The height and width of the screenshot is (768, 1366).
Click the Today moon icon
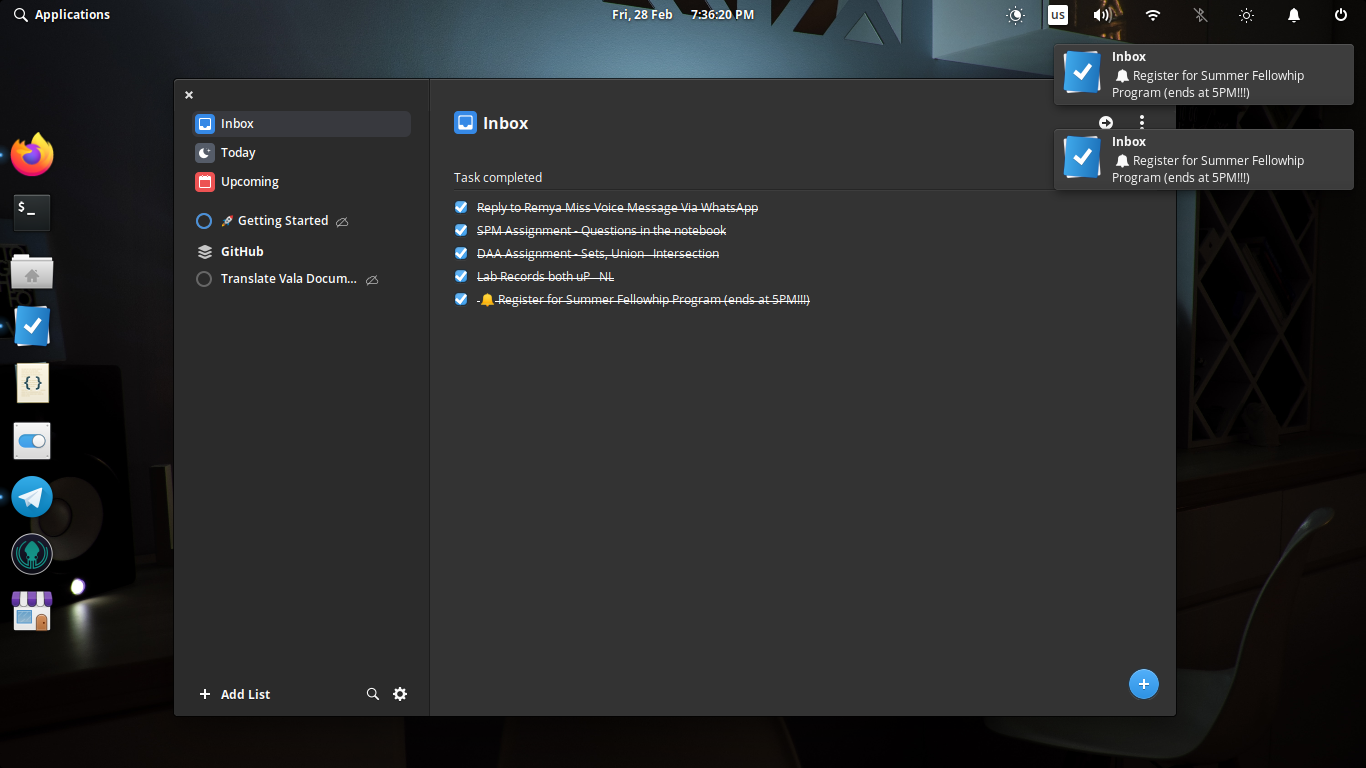click(204, 153)
